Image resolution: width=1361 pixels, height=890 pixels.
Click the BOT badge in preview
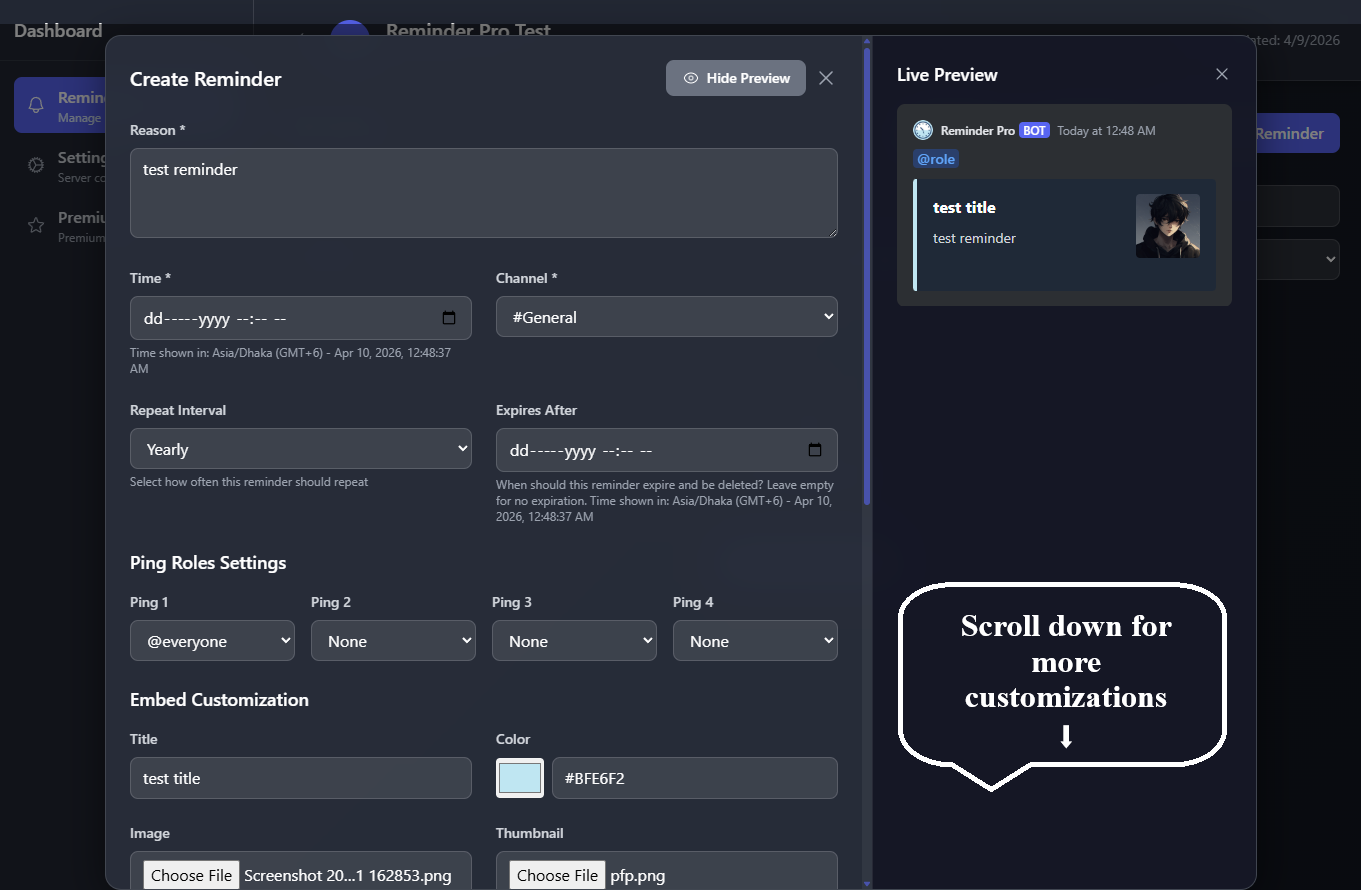click(1034, 131)
